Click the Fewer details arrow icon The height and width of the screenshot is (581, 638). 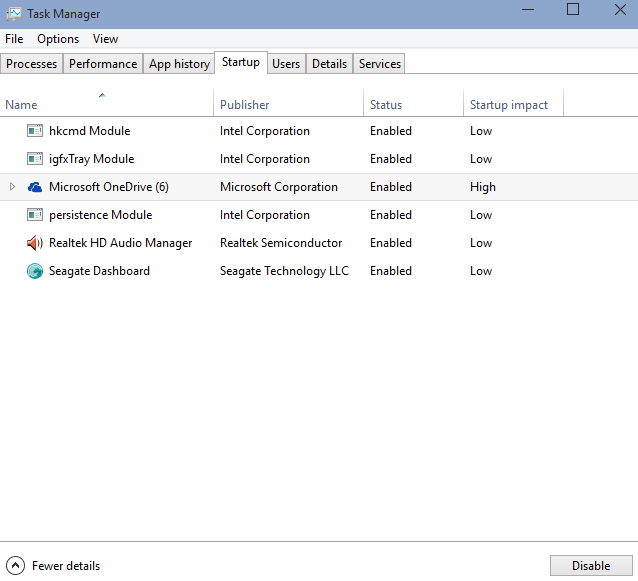click(15, 566)
